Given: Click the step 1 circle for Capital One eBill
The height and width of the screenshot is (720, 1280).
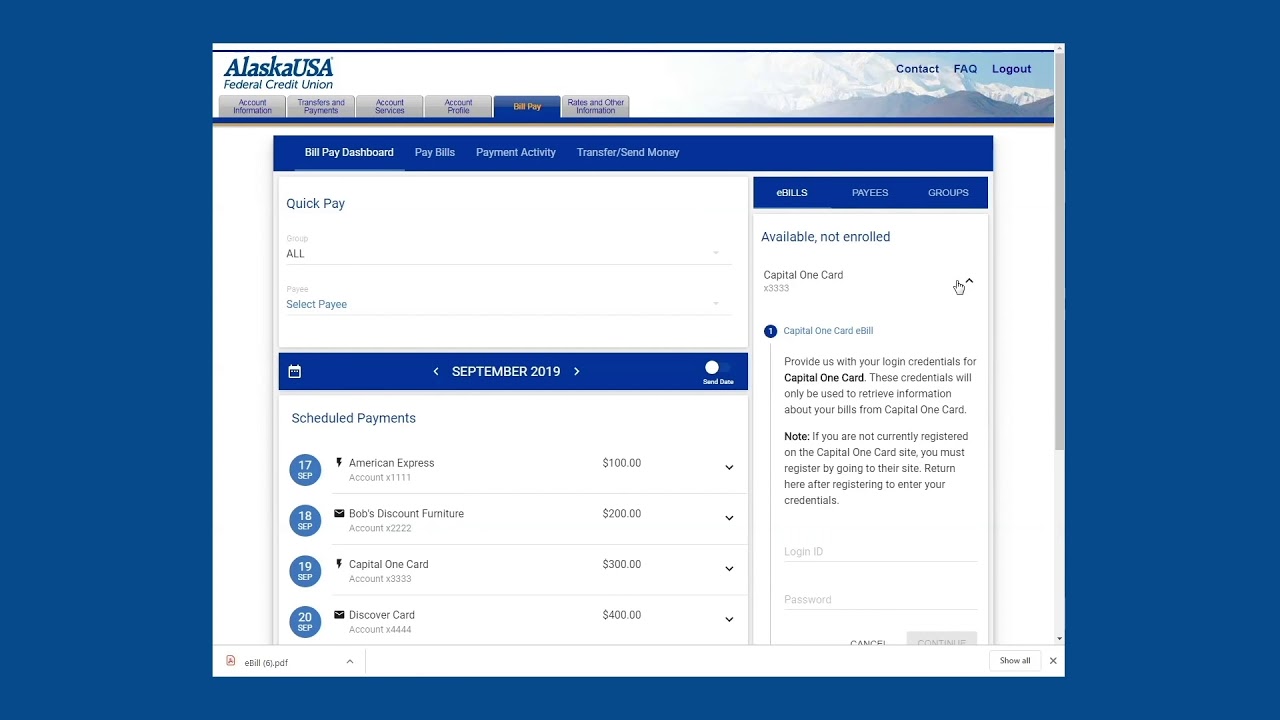Looking at the screenshot, I should [x=770, y=331].
